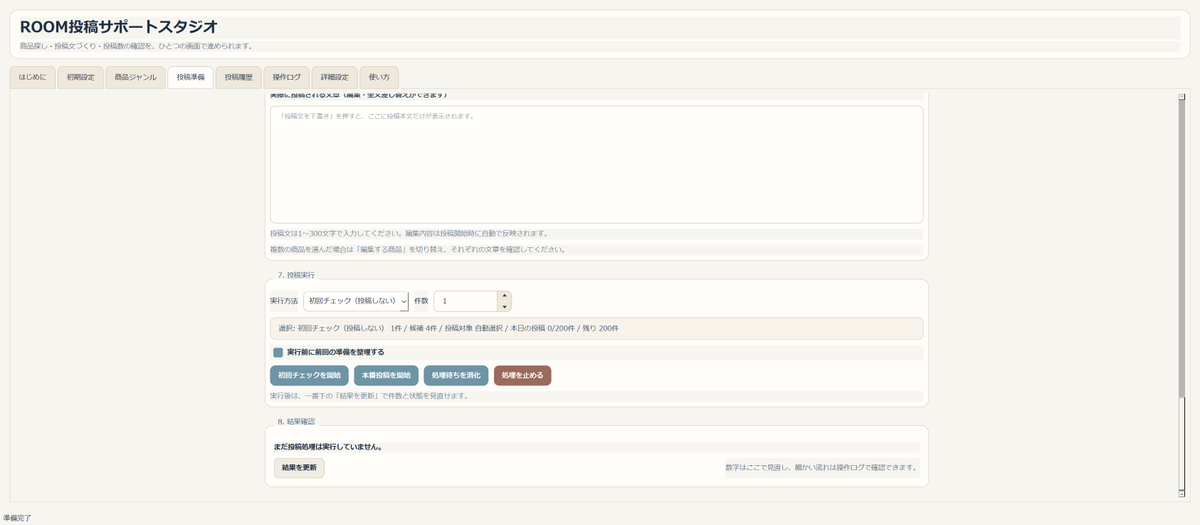Select the 投稿準備 tab

coord(190,77)
